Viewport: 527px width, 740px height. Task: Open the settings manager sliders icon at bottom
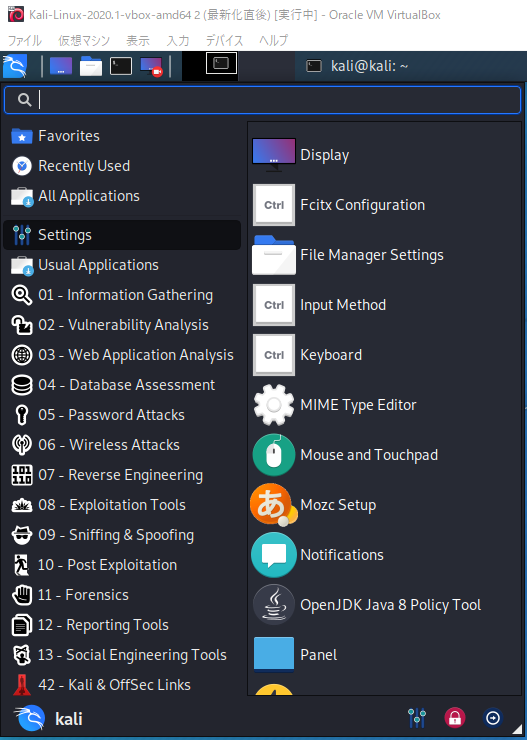click(x=417, y=718)
